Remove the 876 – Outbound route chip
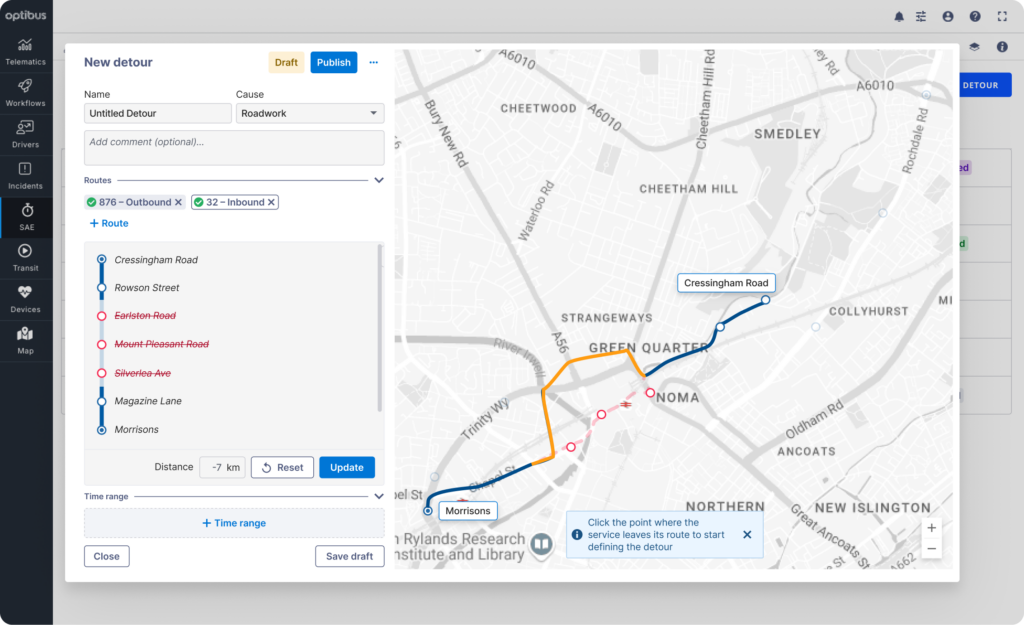 click(x=178, y=202)
